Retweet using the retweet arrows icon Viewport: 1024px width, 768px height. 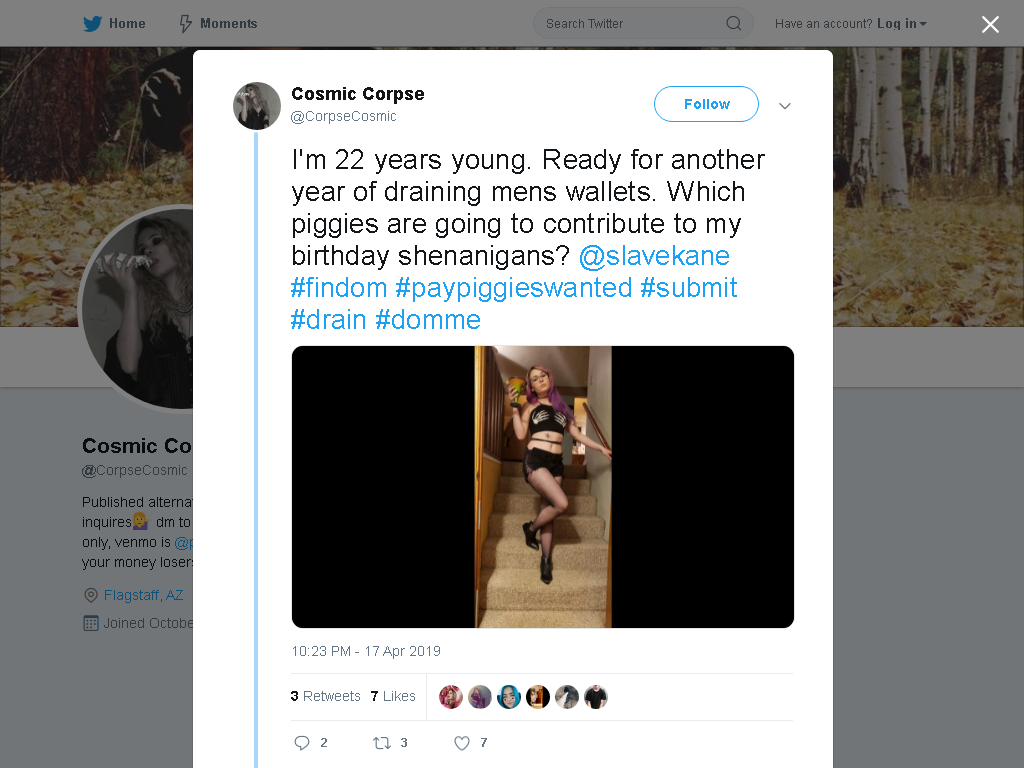381,743
